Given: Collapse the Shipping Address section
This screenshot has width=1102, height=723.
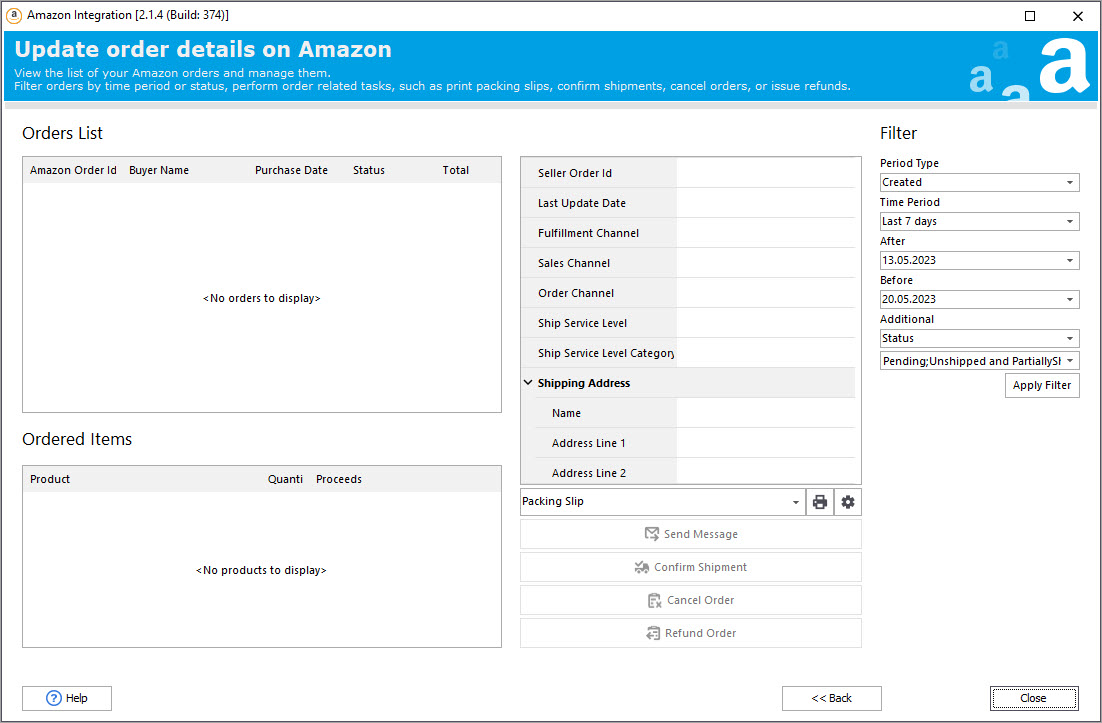Looking at the screenshot, I should [x=528, y=383].
